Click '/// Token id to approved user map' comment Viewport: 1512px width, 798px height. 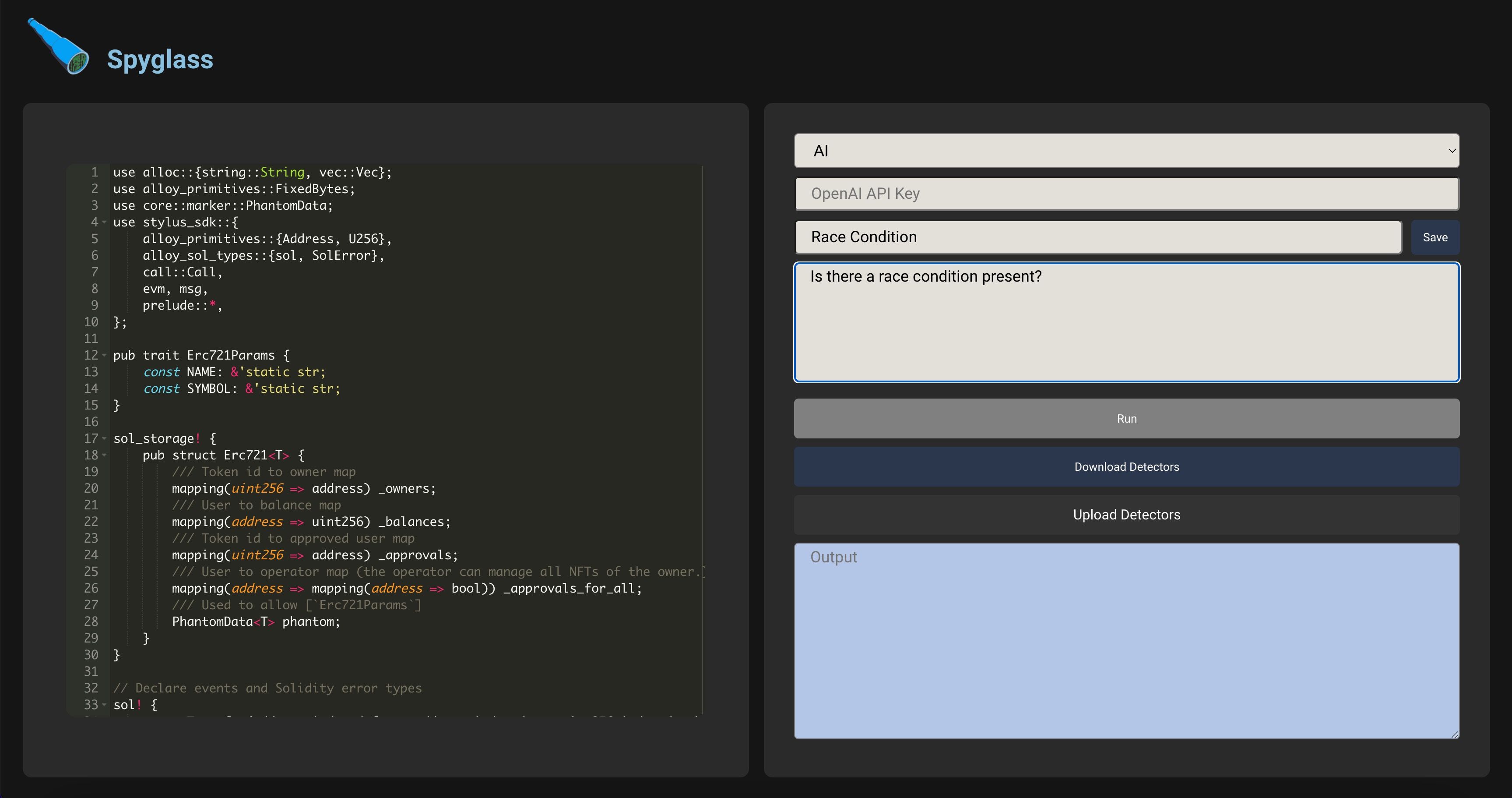pyautogui.click(x=293, y=538)
